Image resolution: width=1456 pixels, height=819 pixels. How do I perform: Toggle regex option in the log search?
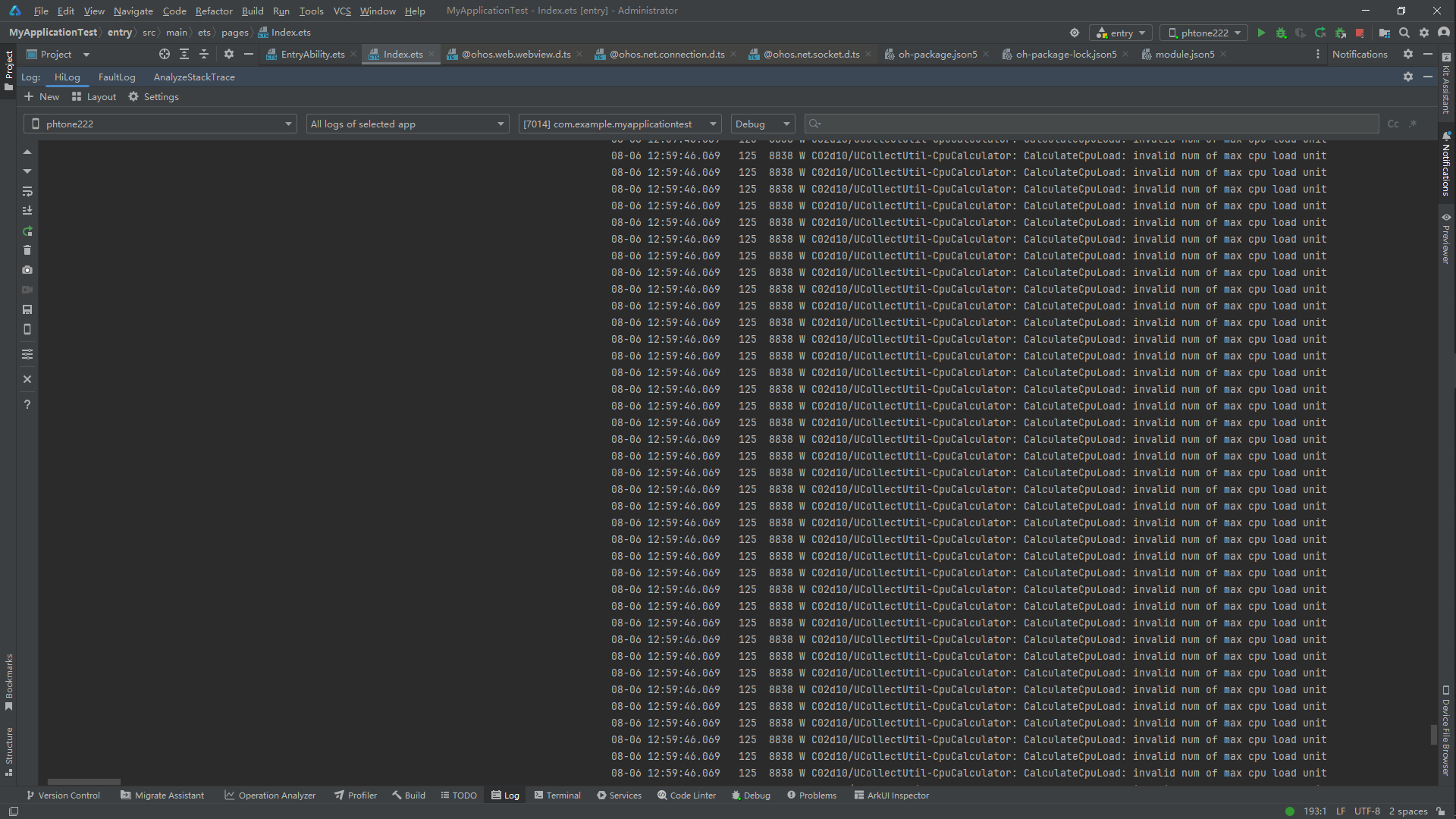[1413, 124]
